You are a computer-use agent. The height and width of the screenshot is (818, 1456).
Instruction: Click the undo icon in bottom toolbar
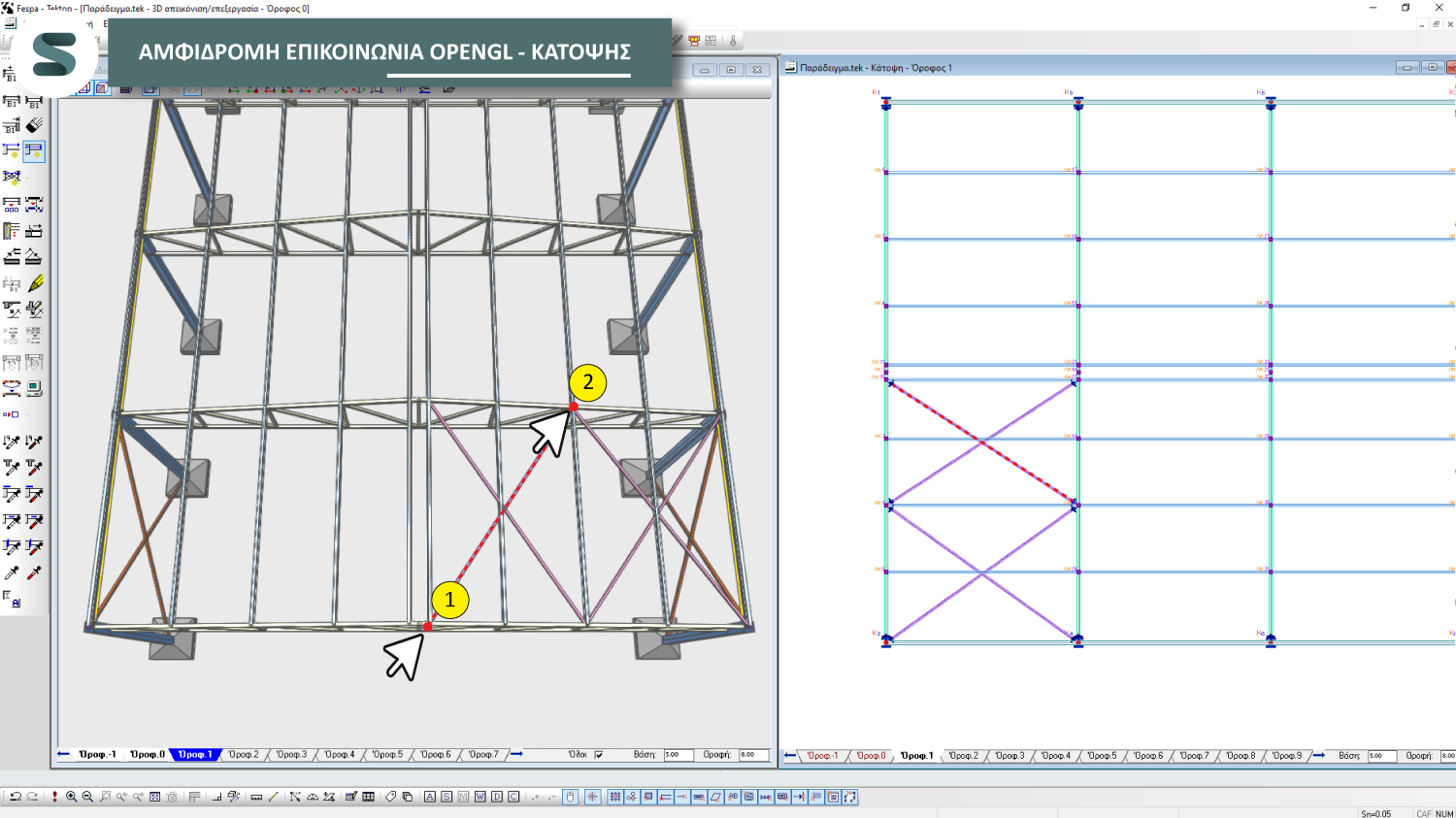[x=16, y=797]
